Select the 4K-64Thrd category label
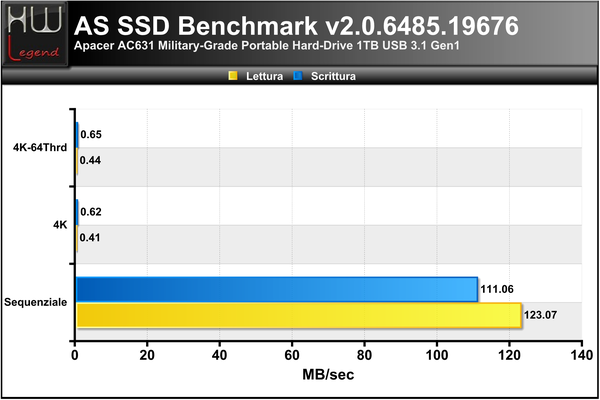Viewport: 600px width, 400px height. click(x=40, y=147)
